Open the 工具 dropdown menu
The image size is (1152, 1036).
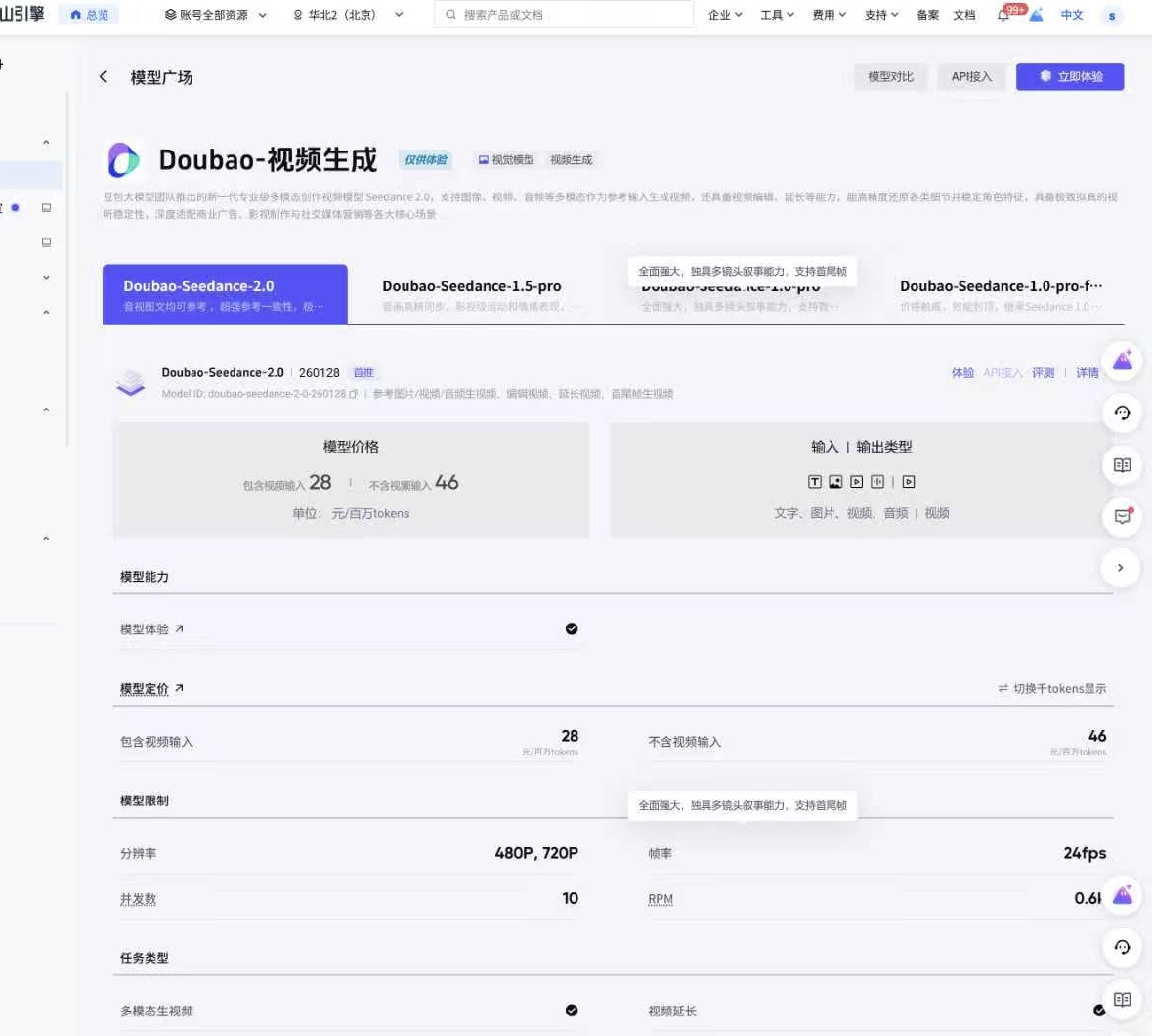coord(778,15)
